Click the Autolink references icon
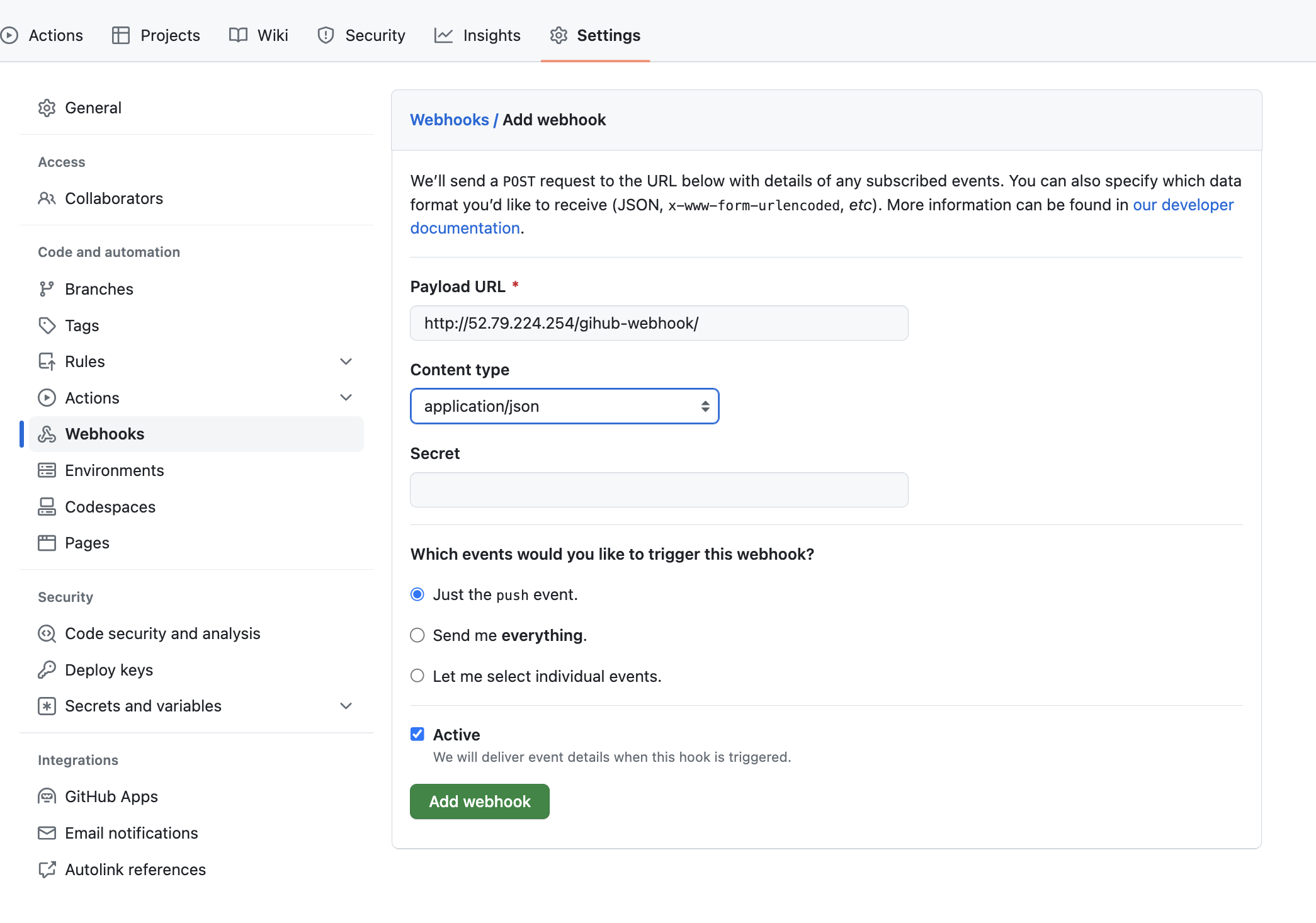Screen dimensions: 1316x923 [47, 869]
